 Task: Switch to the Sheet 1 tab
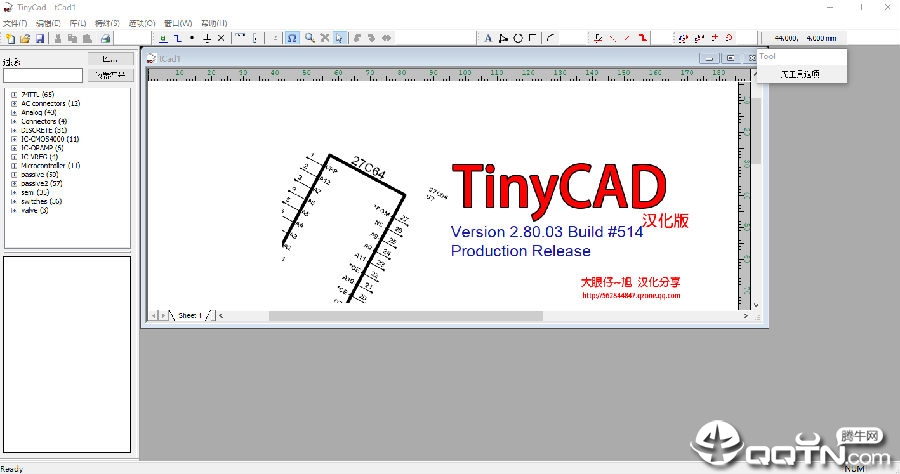point(190,315)
